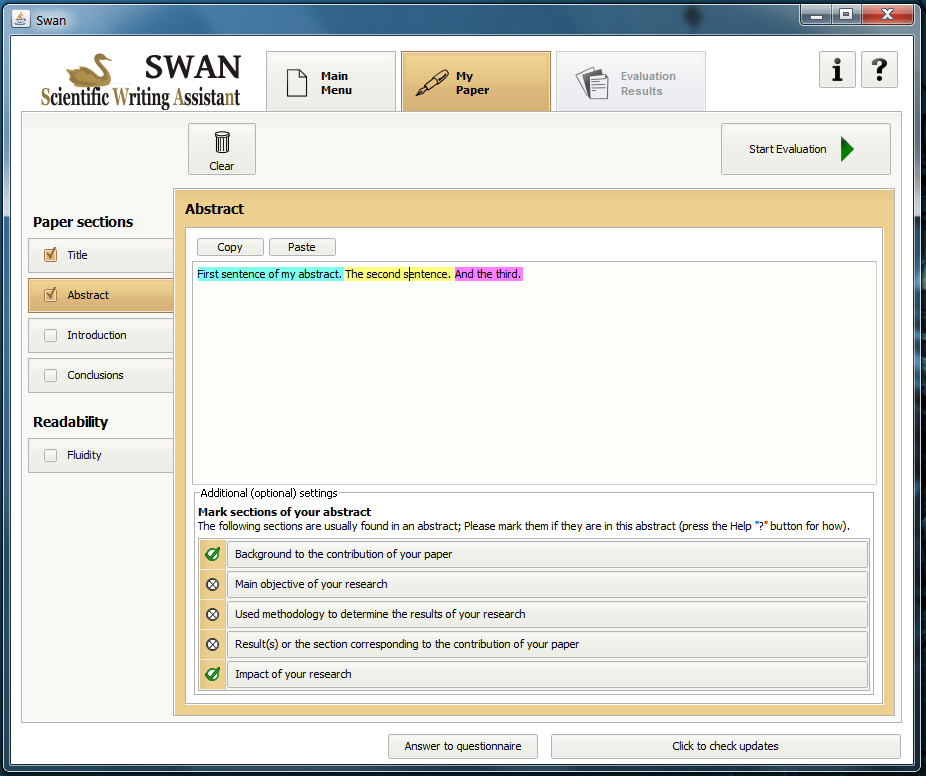
Task: Click to check updates button
Action: [726, 746]
